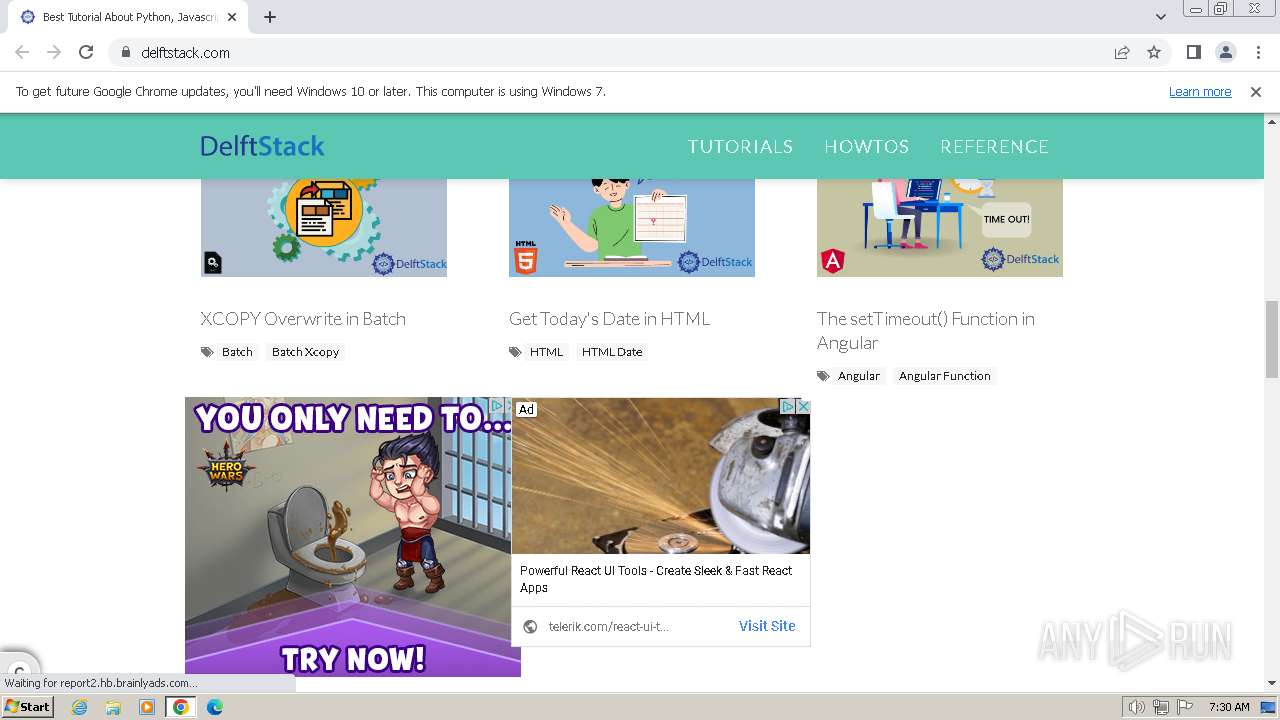Click the page vertical scrollbar thumb

1272,338
